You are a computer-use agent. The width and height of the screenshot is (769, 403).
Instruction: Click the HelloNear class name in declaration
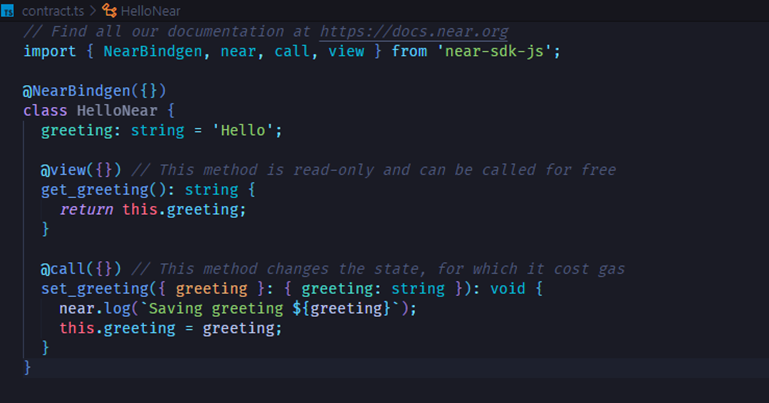tap(119, 110)
